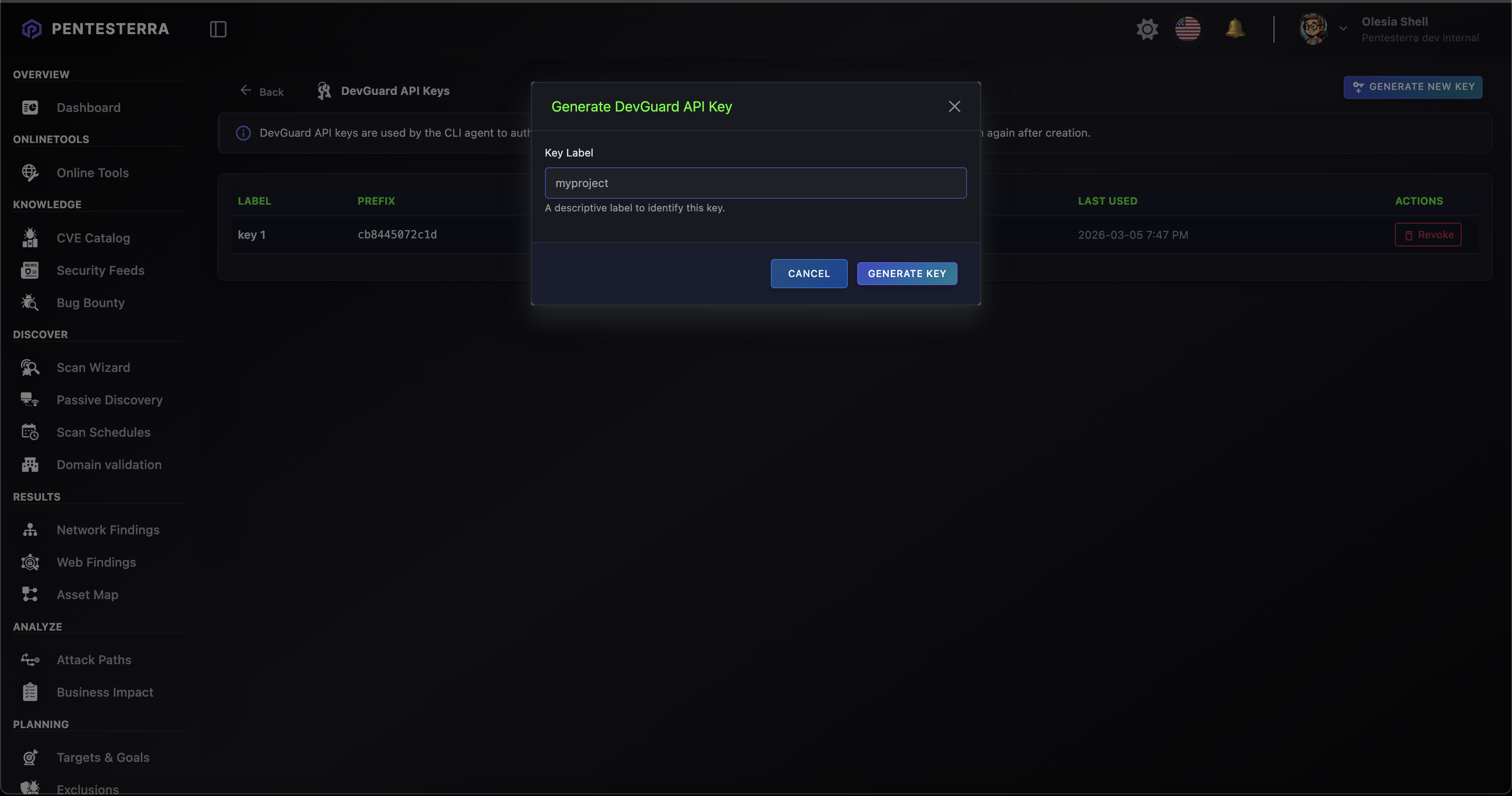Open the CVE Catalog icon

(x=30, y=238)
